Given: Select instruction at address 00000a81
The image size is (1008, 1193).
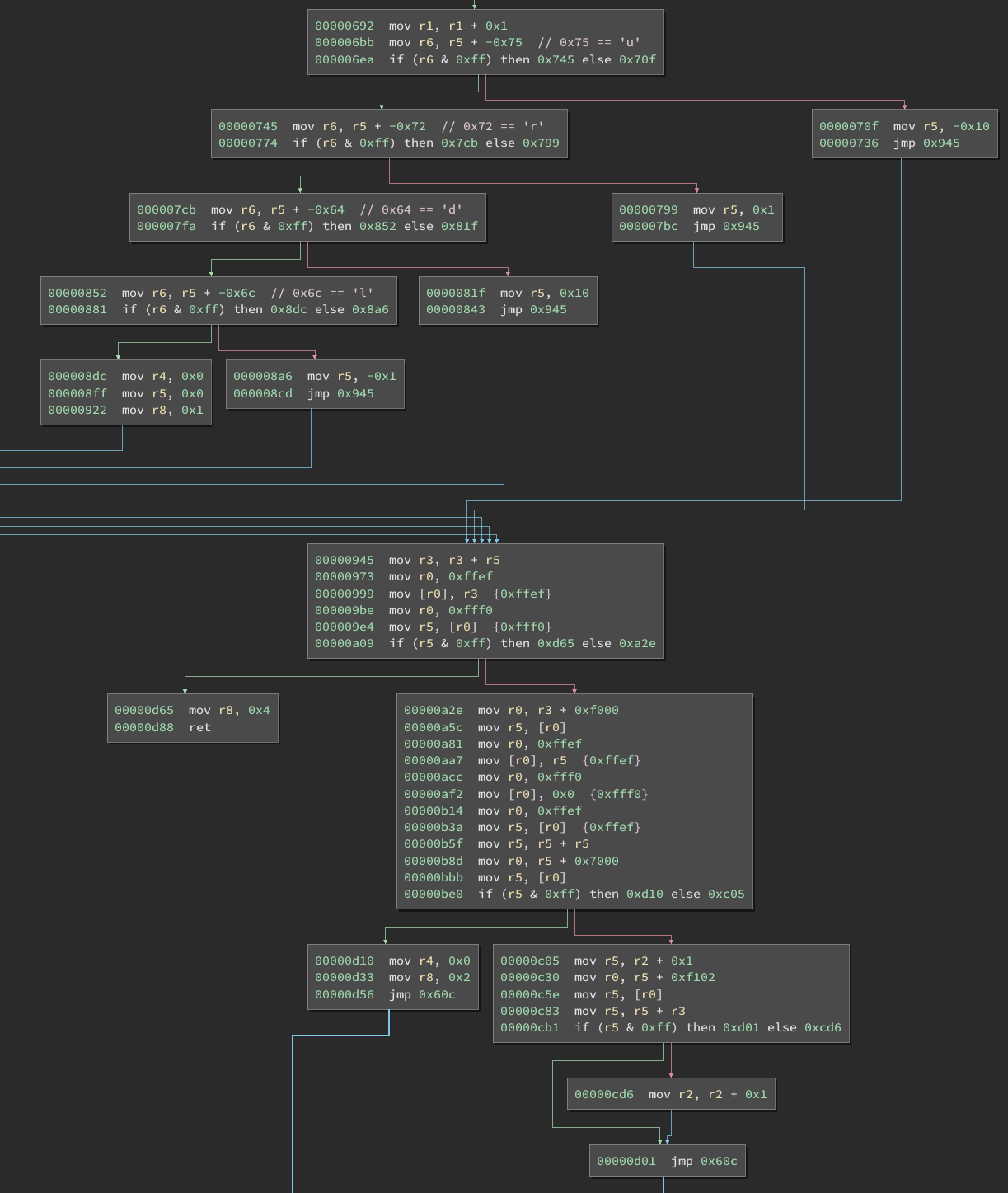Looking at the screenshot, I should (x=492, y=744).
